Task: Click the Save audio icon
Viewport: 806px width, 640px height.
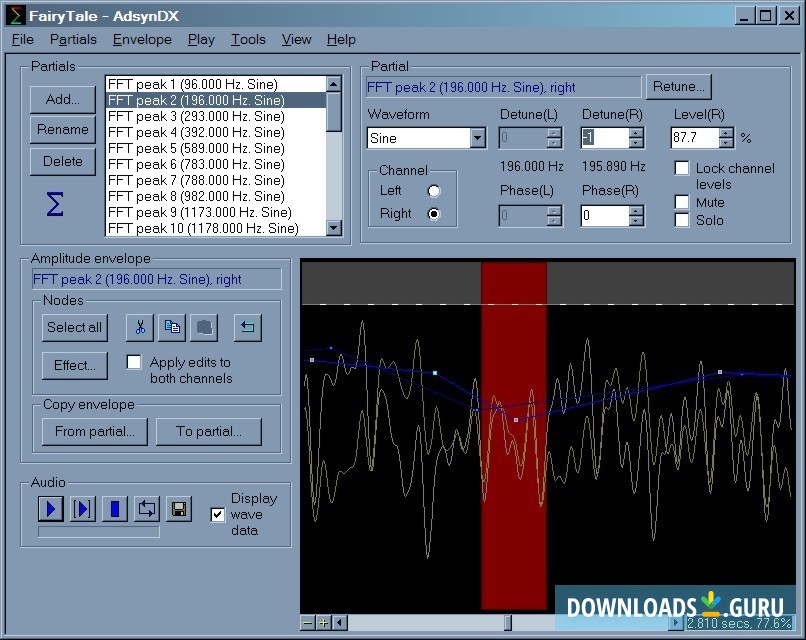Action: (180, 509)
